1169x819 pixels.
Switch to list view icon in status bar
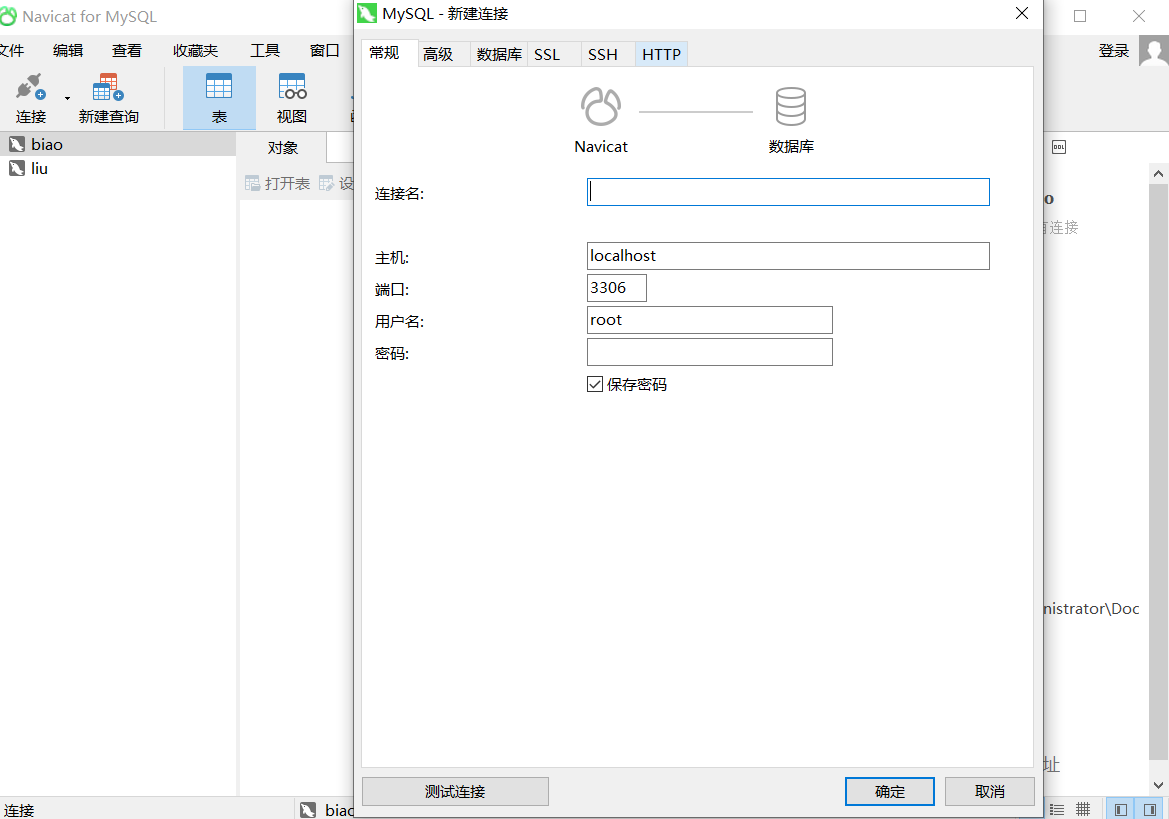point(1057,809)
